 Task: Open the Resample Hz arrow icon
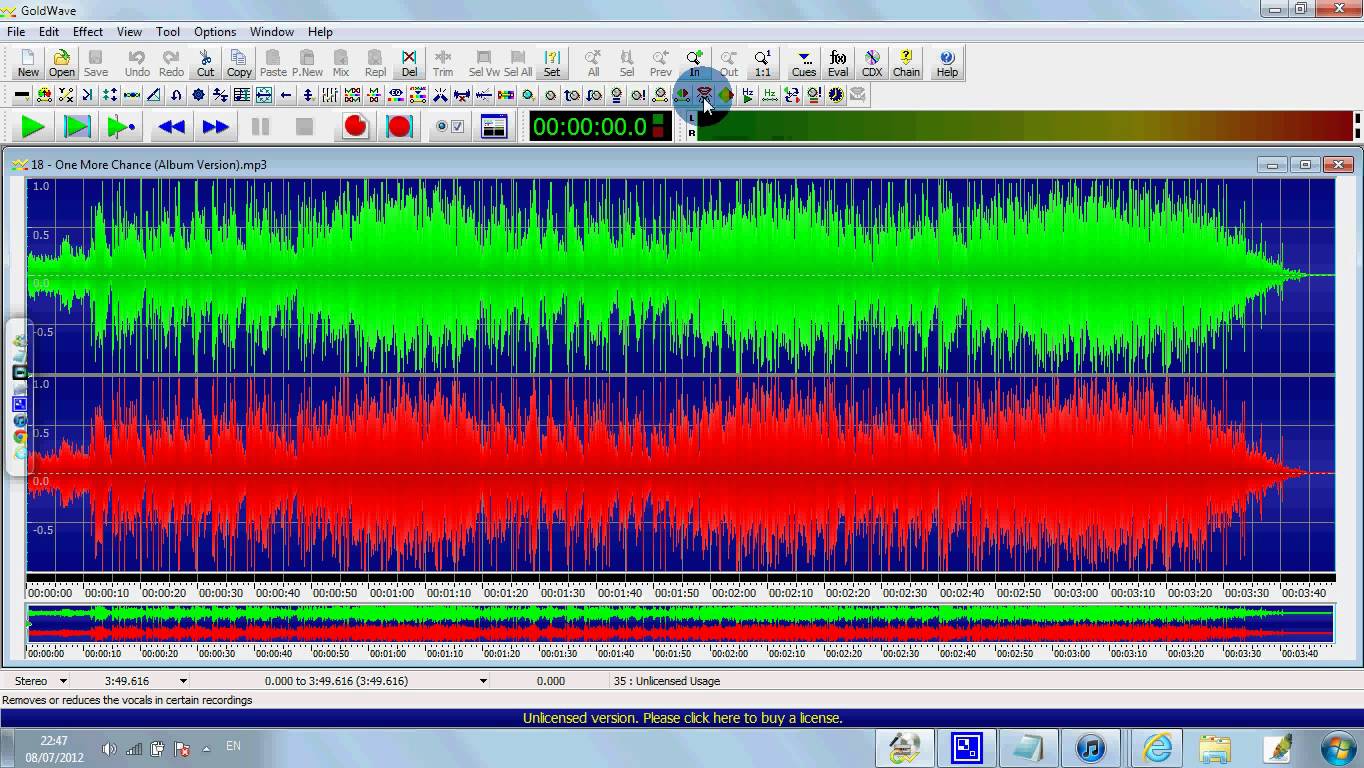pos(770,95)
